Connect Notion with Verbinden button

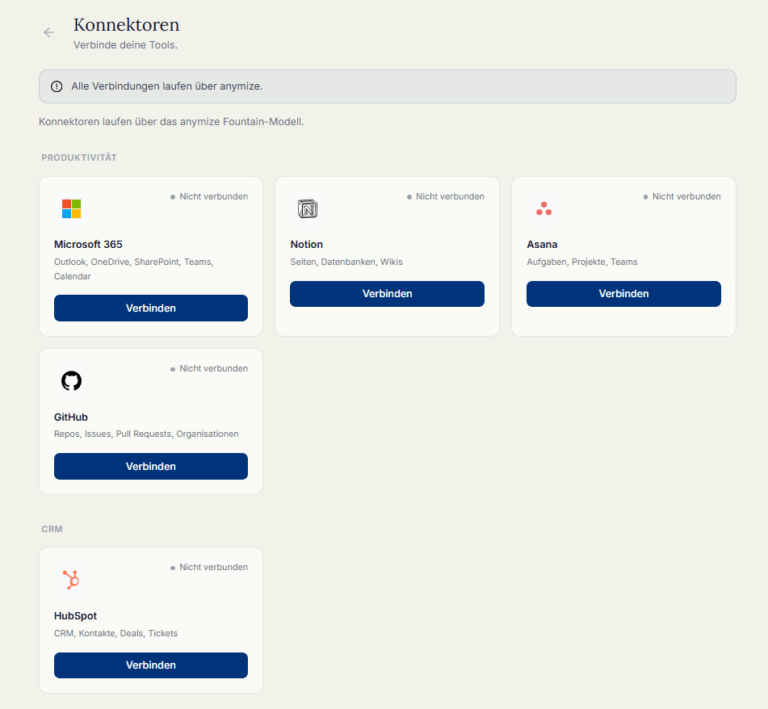[387, 294]
